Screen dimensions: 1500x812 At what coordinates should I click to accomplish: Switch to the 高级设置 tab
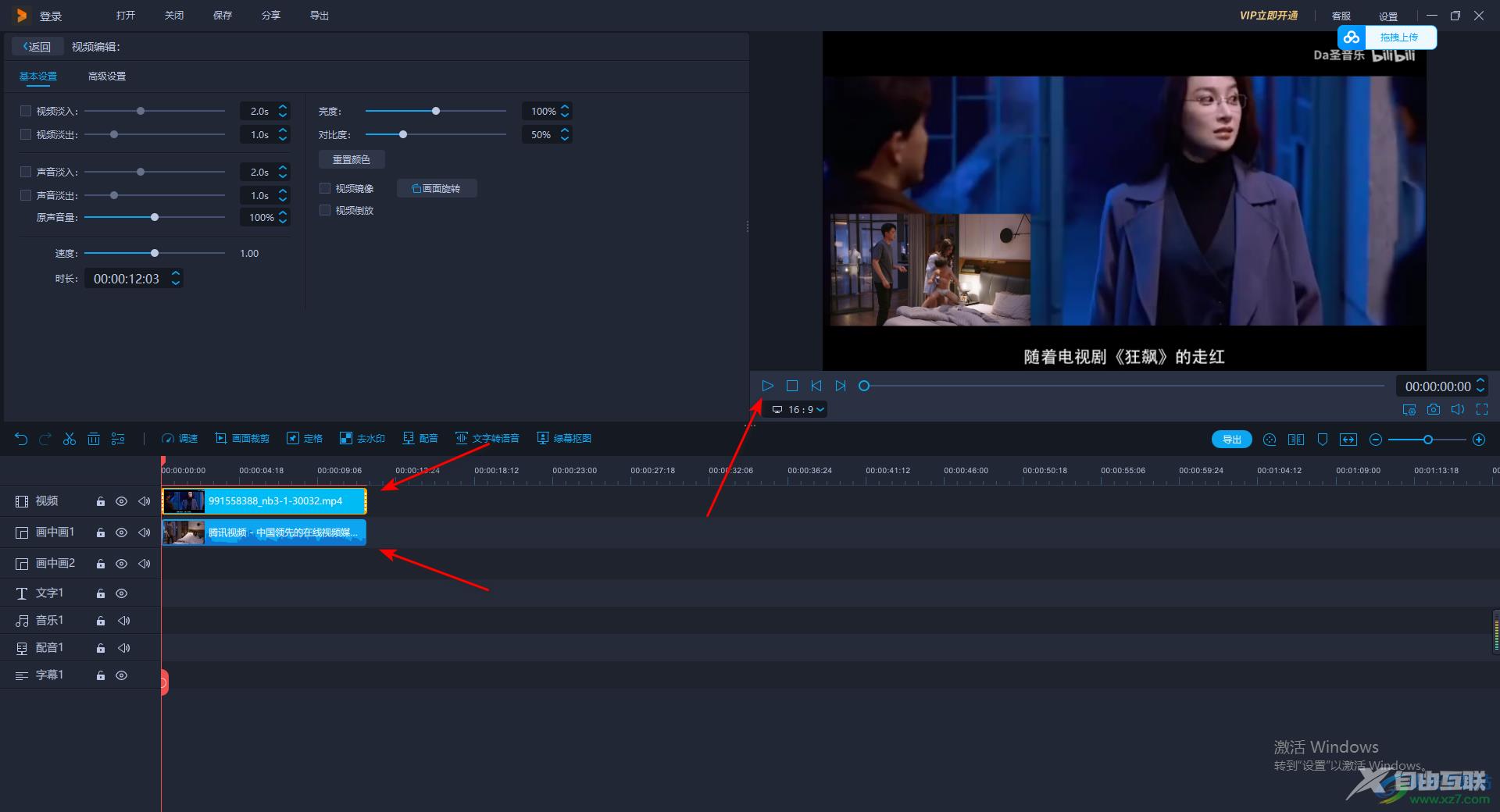[107, 76]
